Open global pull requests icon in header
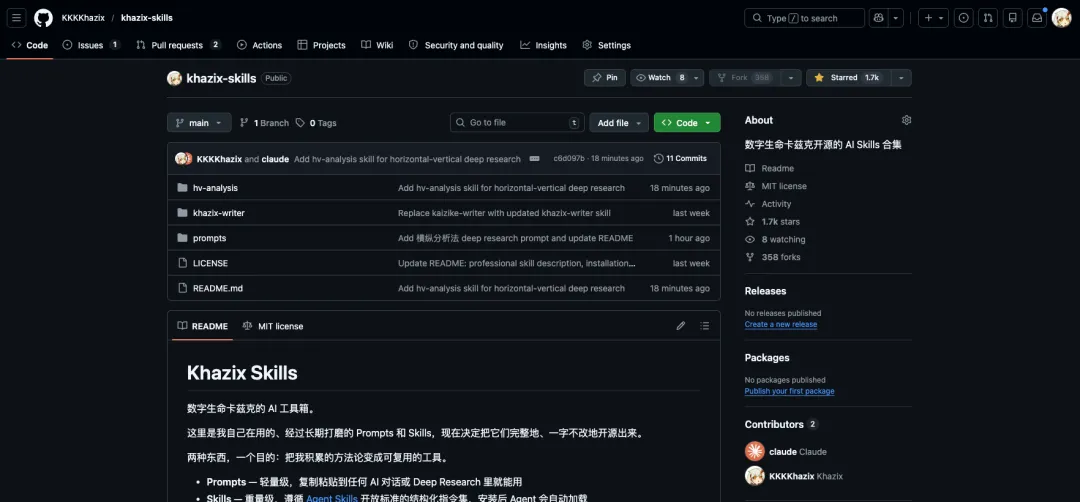This screenshot has height=502, width=1080. [x=988, y=18]
